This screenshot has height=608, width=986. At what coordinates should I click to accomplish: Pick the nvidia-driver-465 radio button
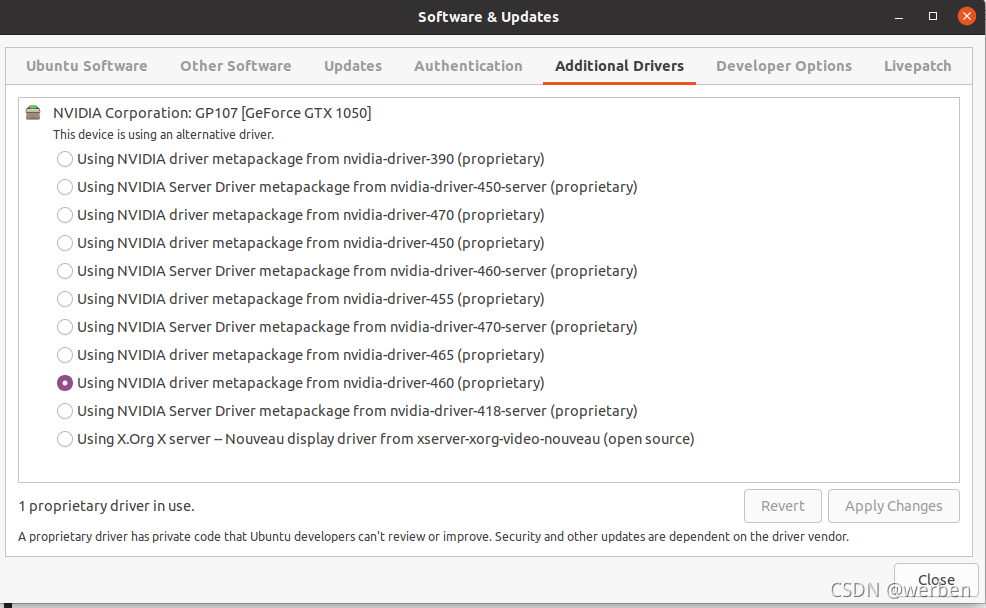pyautogui.click(x=65, y=355)
